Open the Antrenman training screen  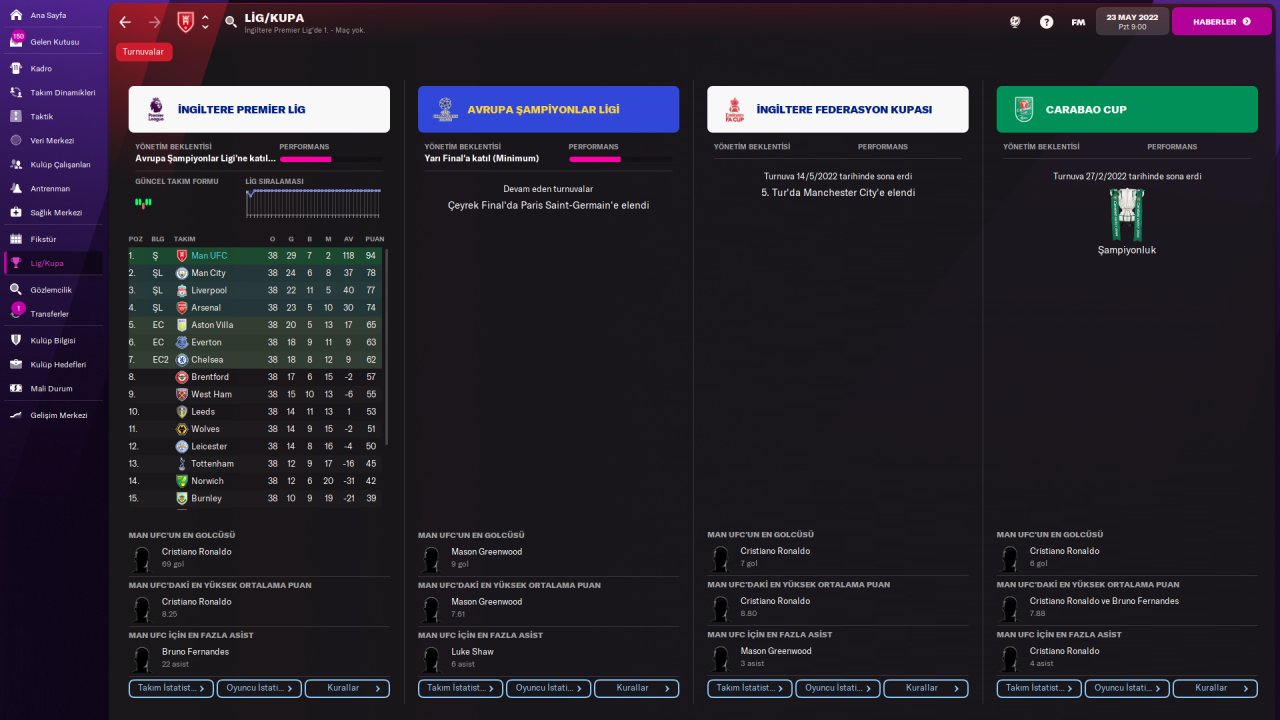tap(51, 188)
